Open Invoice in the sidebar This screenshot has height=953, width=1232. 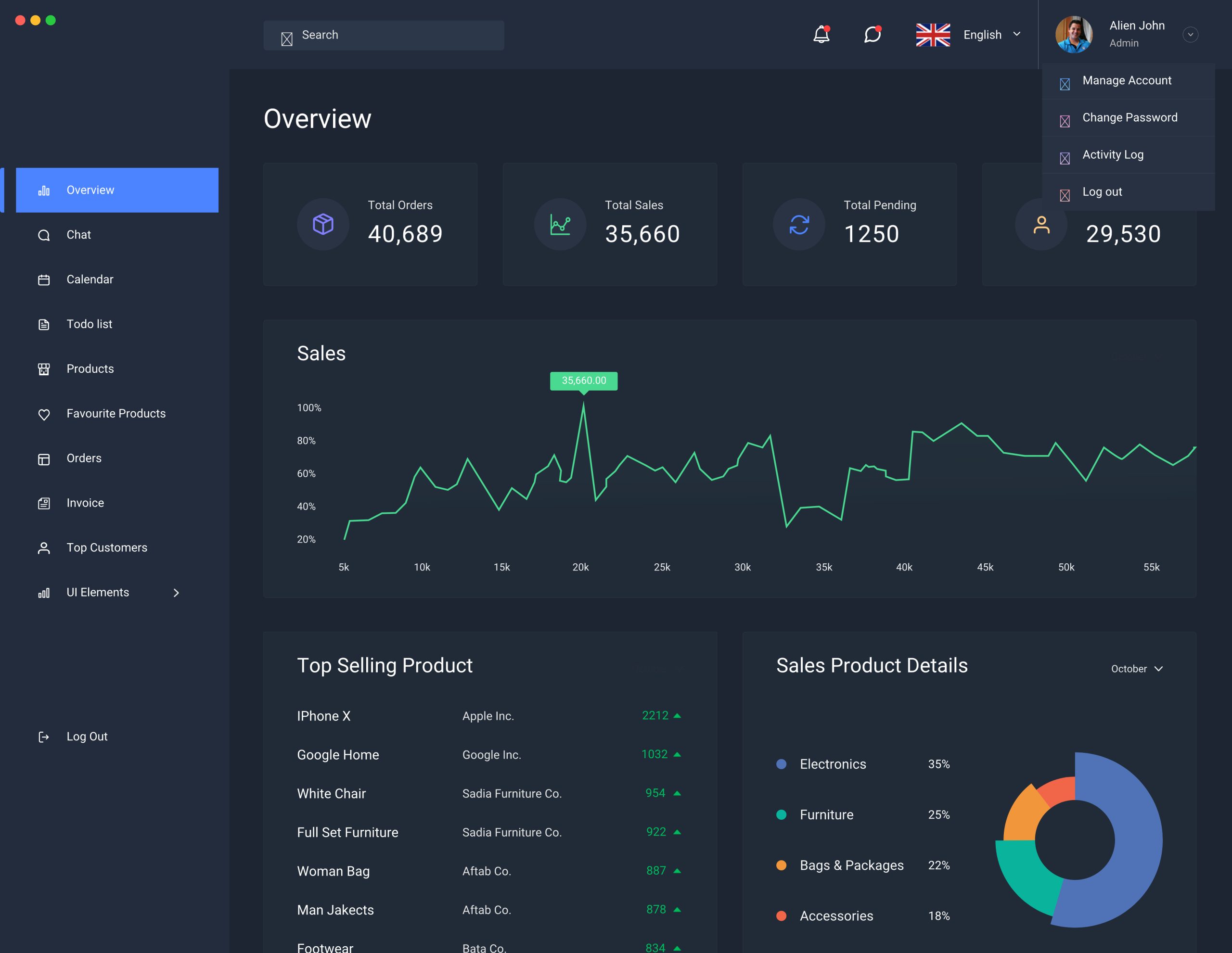[117, 503]
